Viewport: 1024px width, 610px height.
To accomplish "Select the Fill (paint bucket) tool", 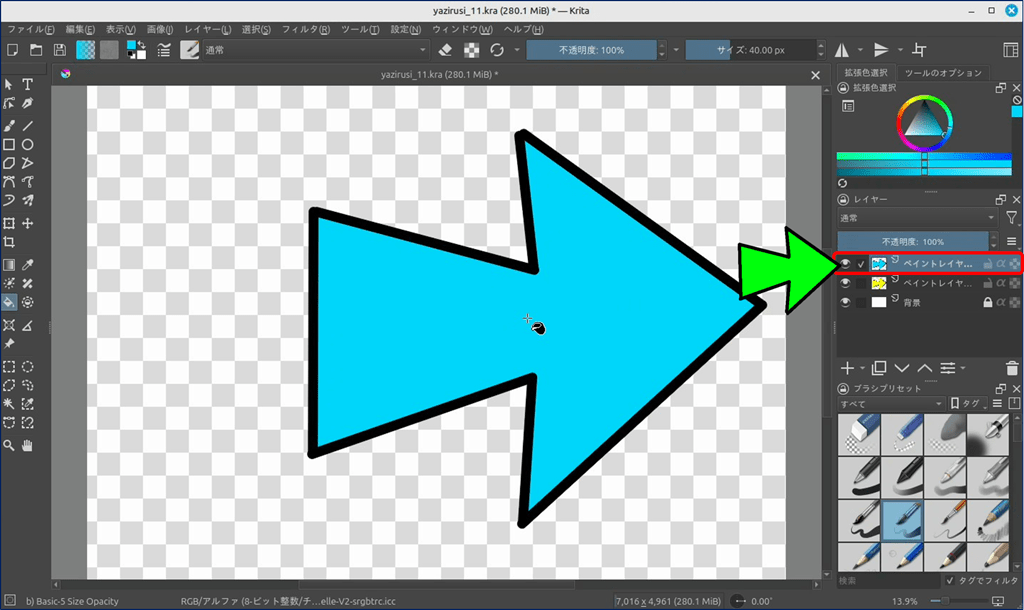I will [x=9, y=302].
